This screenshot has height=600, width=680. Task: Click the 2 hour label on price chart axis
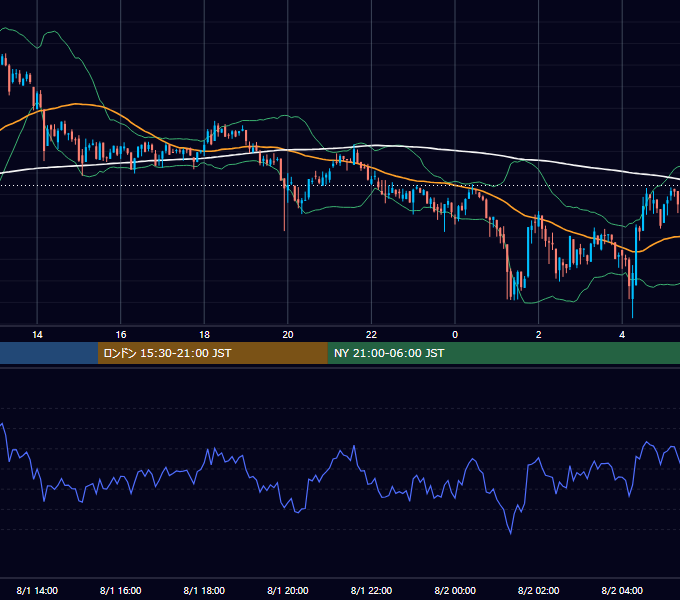click(x=539, y=335)
